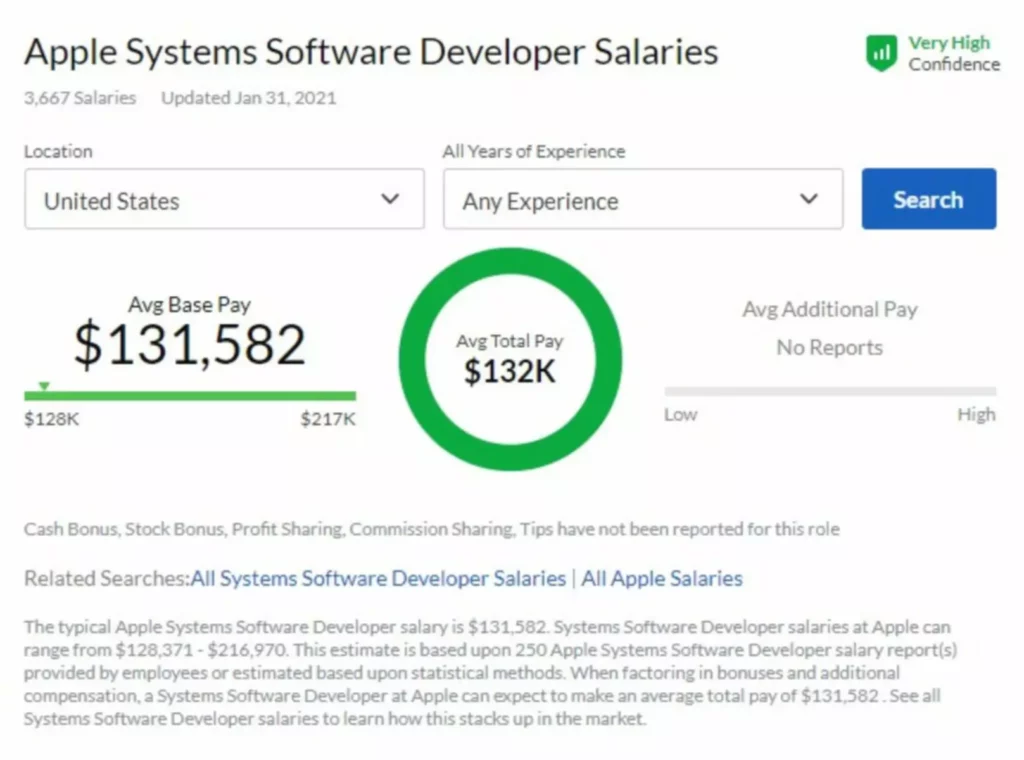Screen dimensions: 1024x760
Task: Click No Reports under Avg Additional Pay
Action: click(829, 347)
